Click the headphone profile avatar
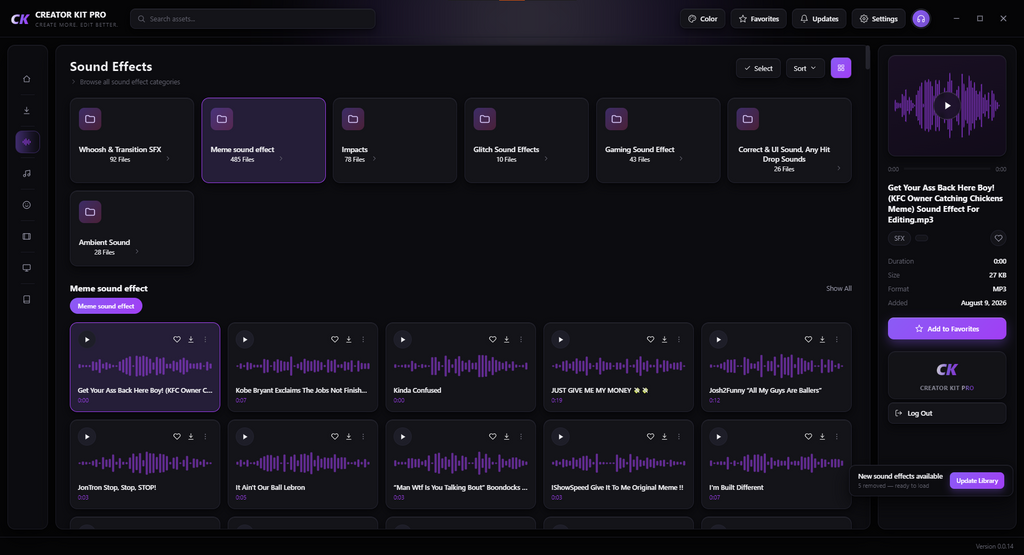The image size is (1024, 555). pyautogui.click(x=921, y=19)
